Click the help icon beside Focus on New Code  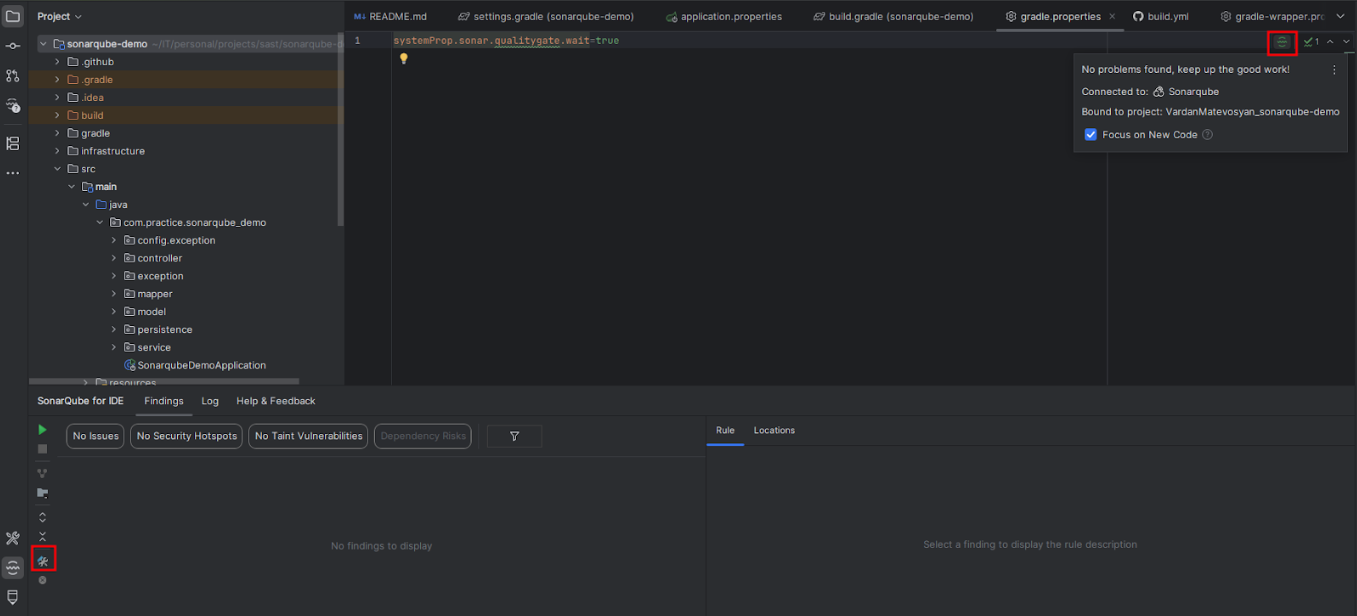pyautogui.click(x=1207, y=134)
